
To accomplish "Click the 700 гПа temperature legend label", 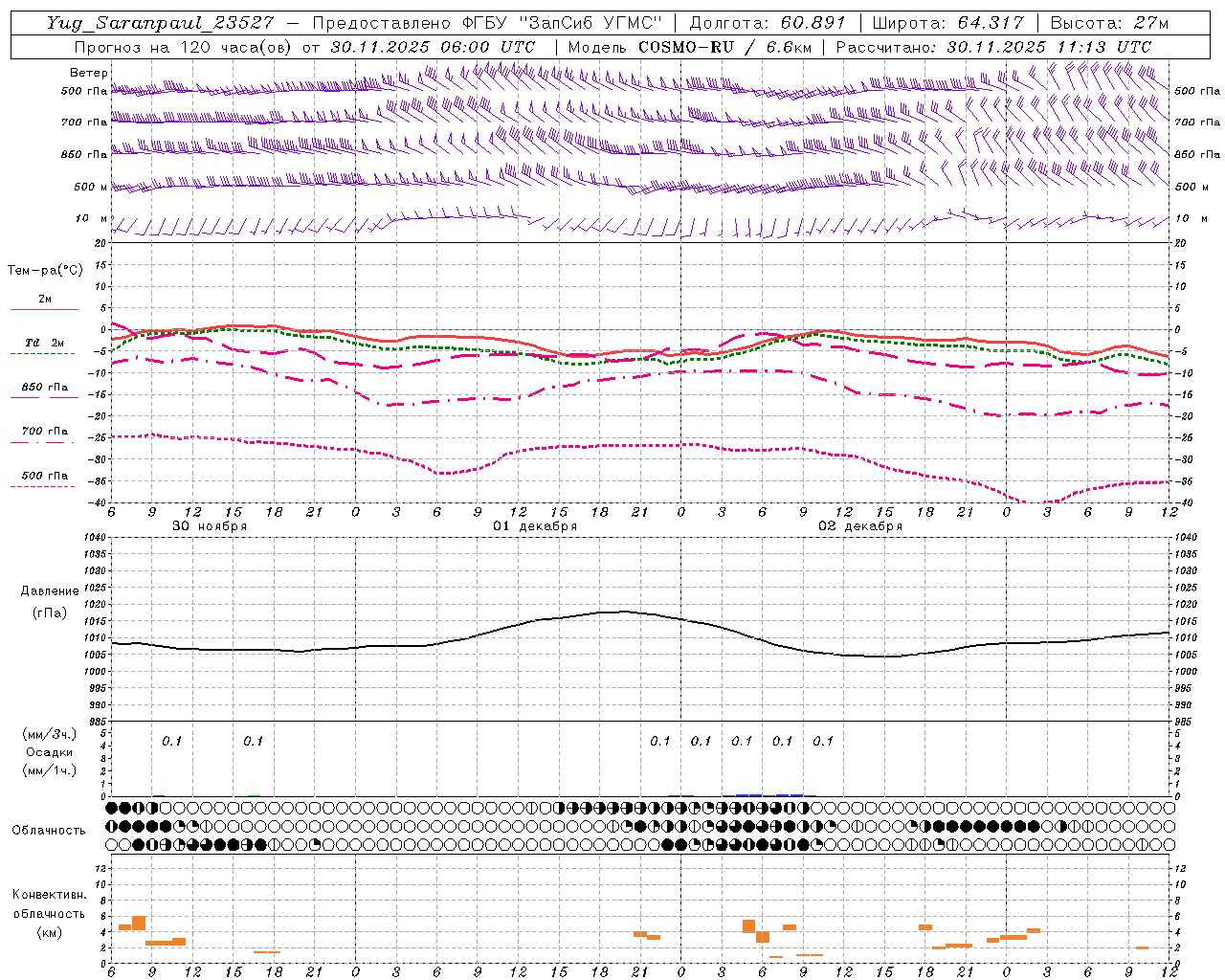I will pyautogui.click(x=44, y=431).
